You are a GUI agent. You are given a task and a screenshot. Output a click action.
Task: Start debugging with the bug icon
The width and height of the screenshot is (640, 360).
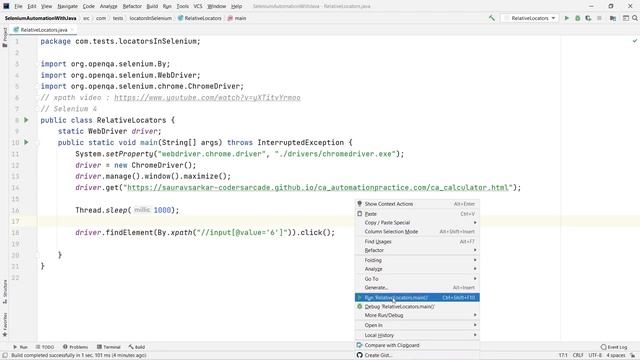click(x=578, y=18)
